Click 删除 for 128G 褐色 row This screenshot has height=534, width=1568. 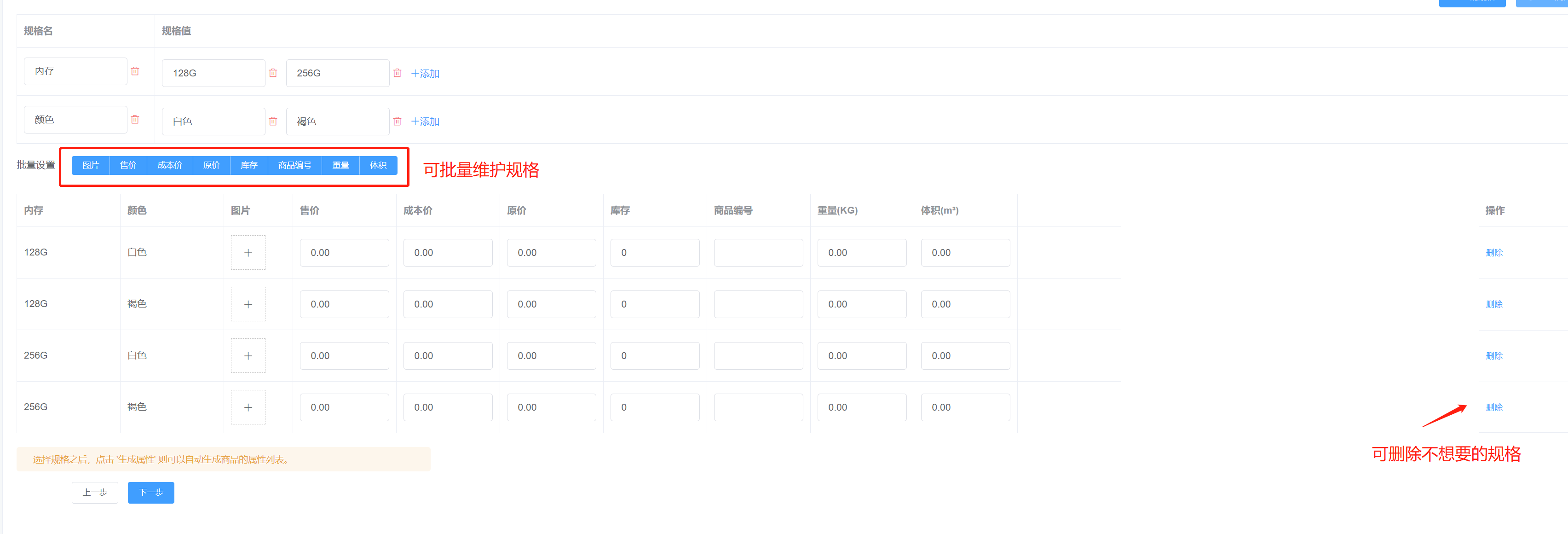[1494, 304]
